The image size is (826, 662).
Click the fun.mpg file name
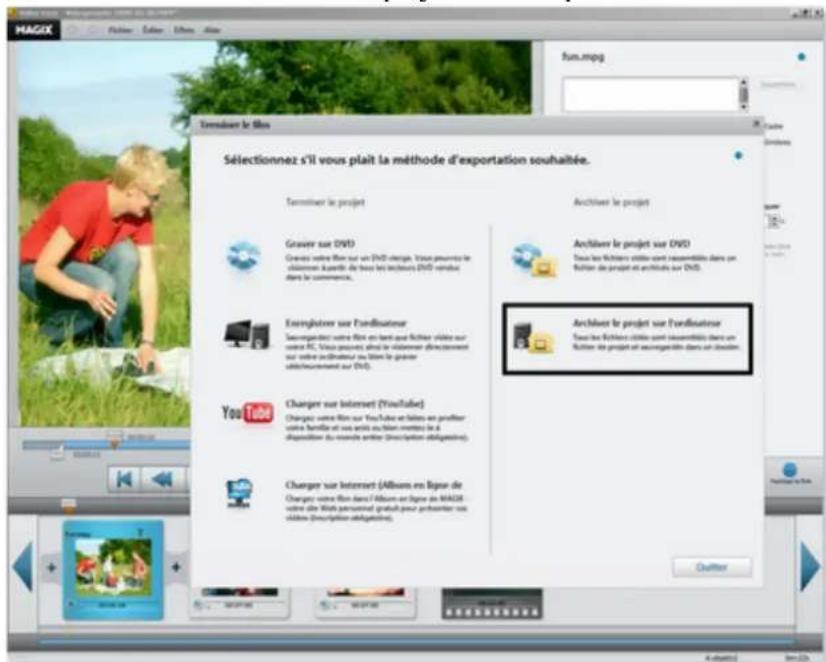(583, 56)
